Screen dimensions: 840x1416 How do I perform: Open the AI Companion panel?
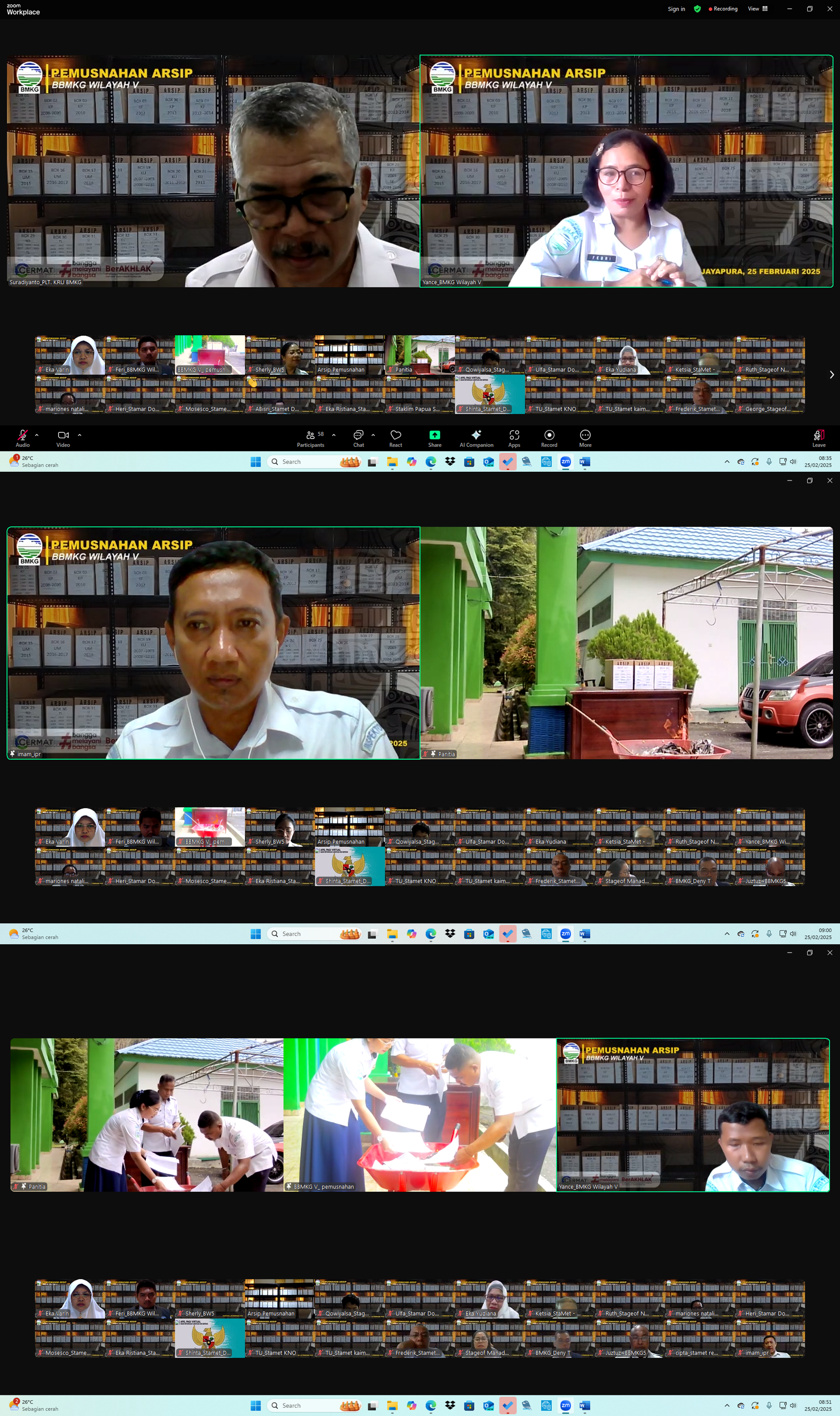pos(476,435)
